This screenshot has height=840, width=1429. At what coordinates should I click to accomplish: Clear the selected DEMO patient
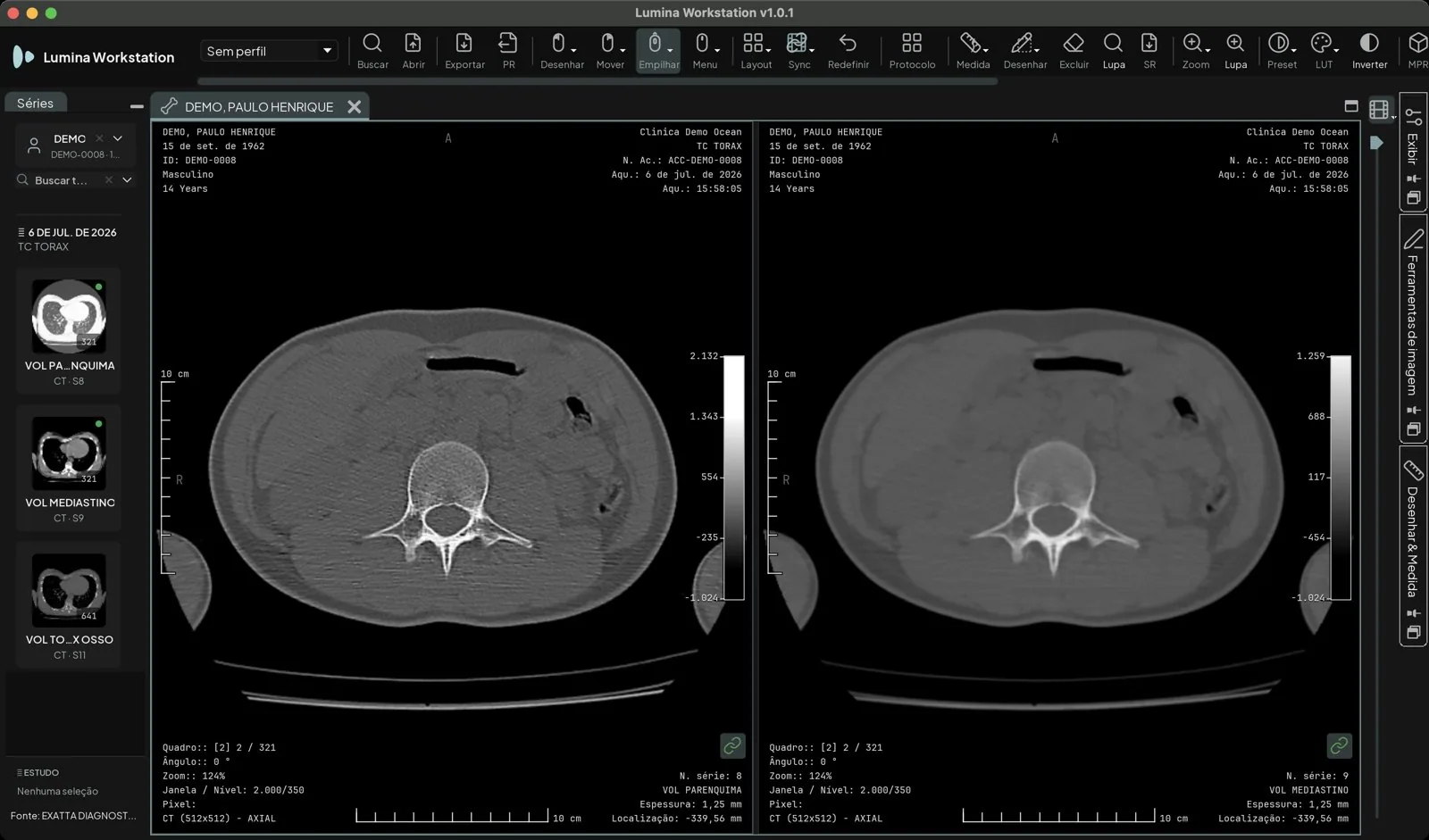(x=99, y=138)
